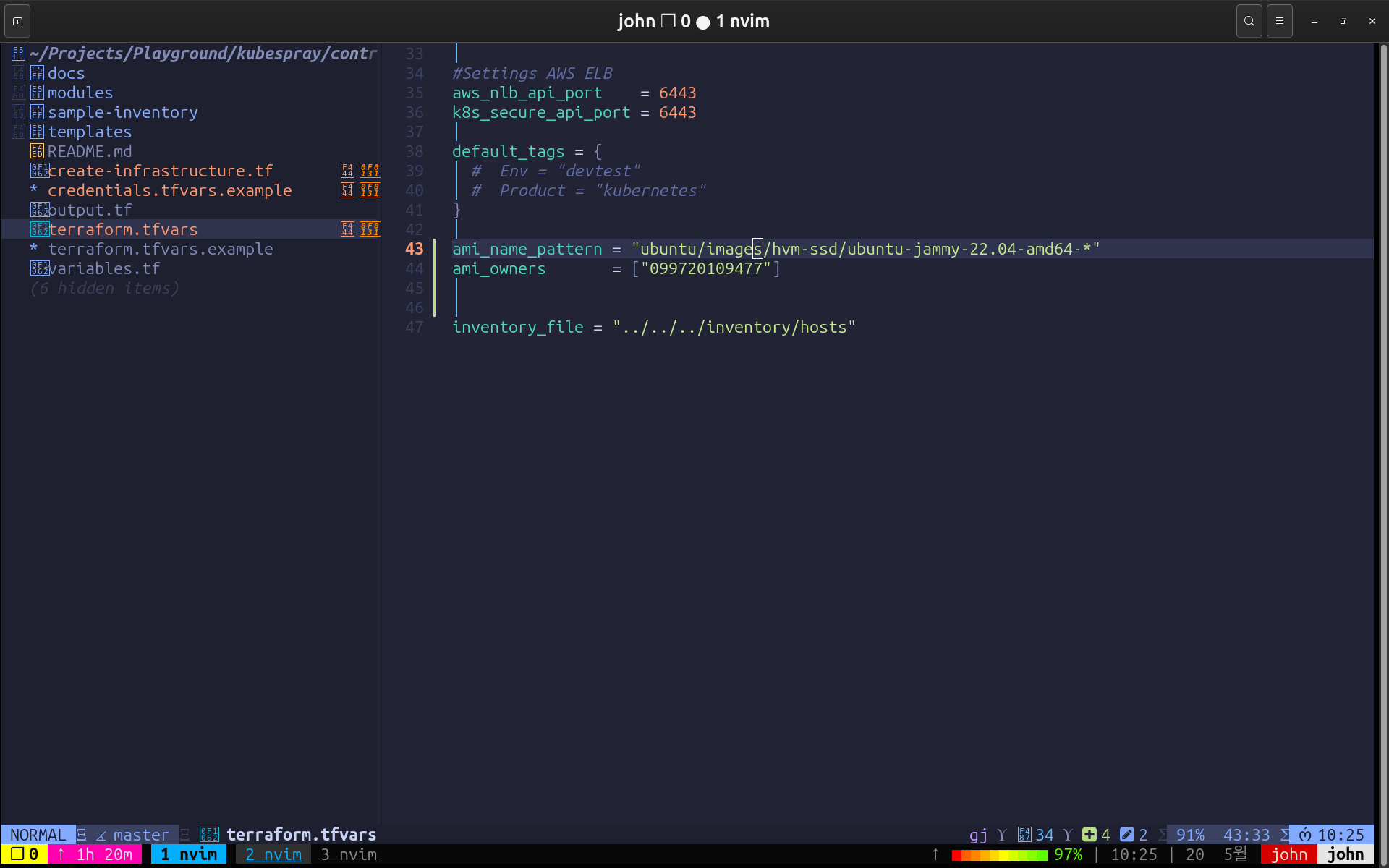Click the create-infrastructure.tf file type icon
This screenshot has width=1389, height=868.
coord(39,171)
